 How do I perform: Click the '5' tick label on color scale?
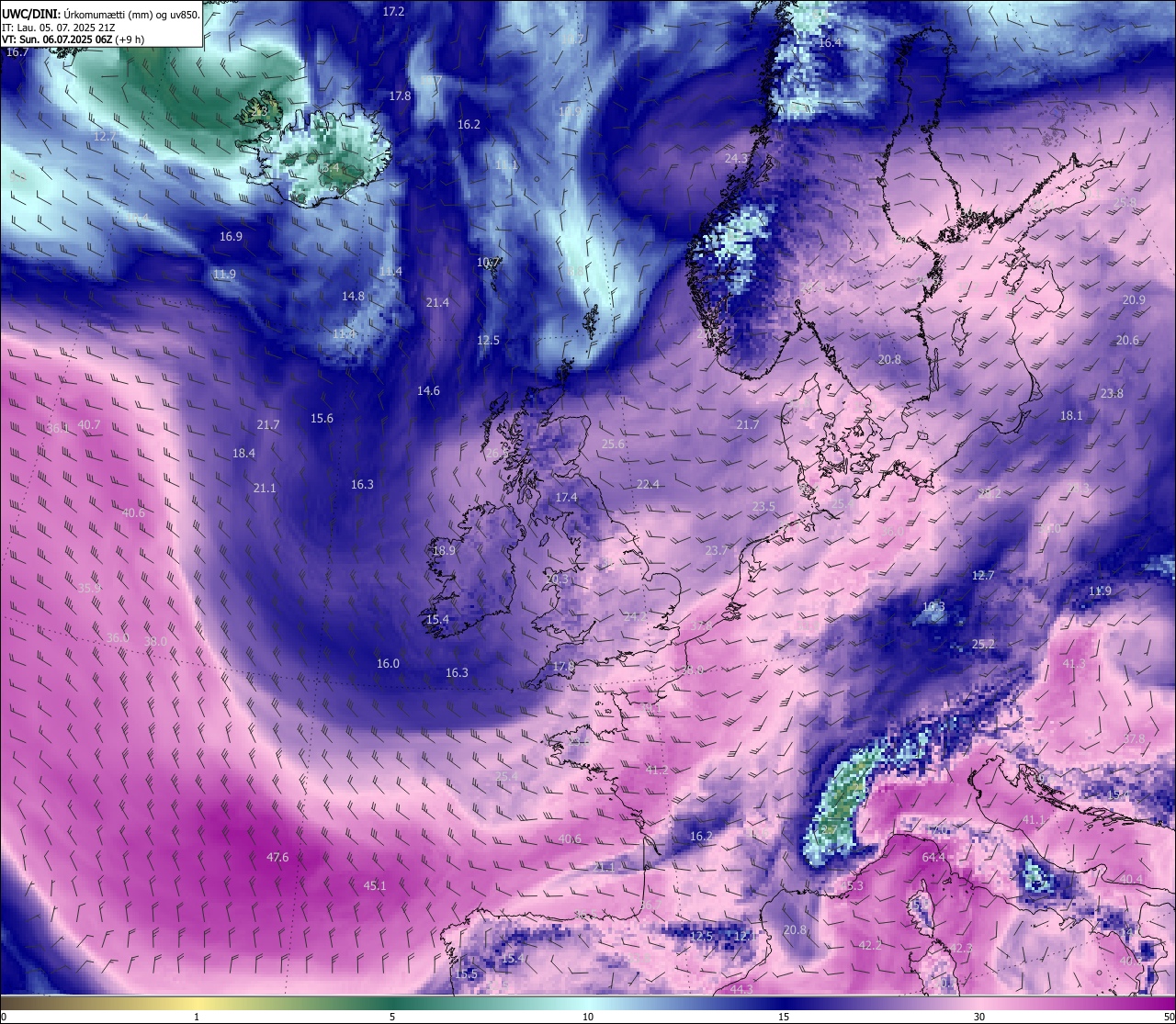pyautogui.click(x=392, y=1017)
